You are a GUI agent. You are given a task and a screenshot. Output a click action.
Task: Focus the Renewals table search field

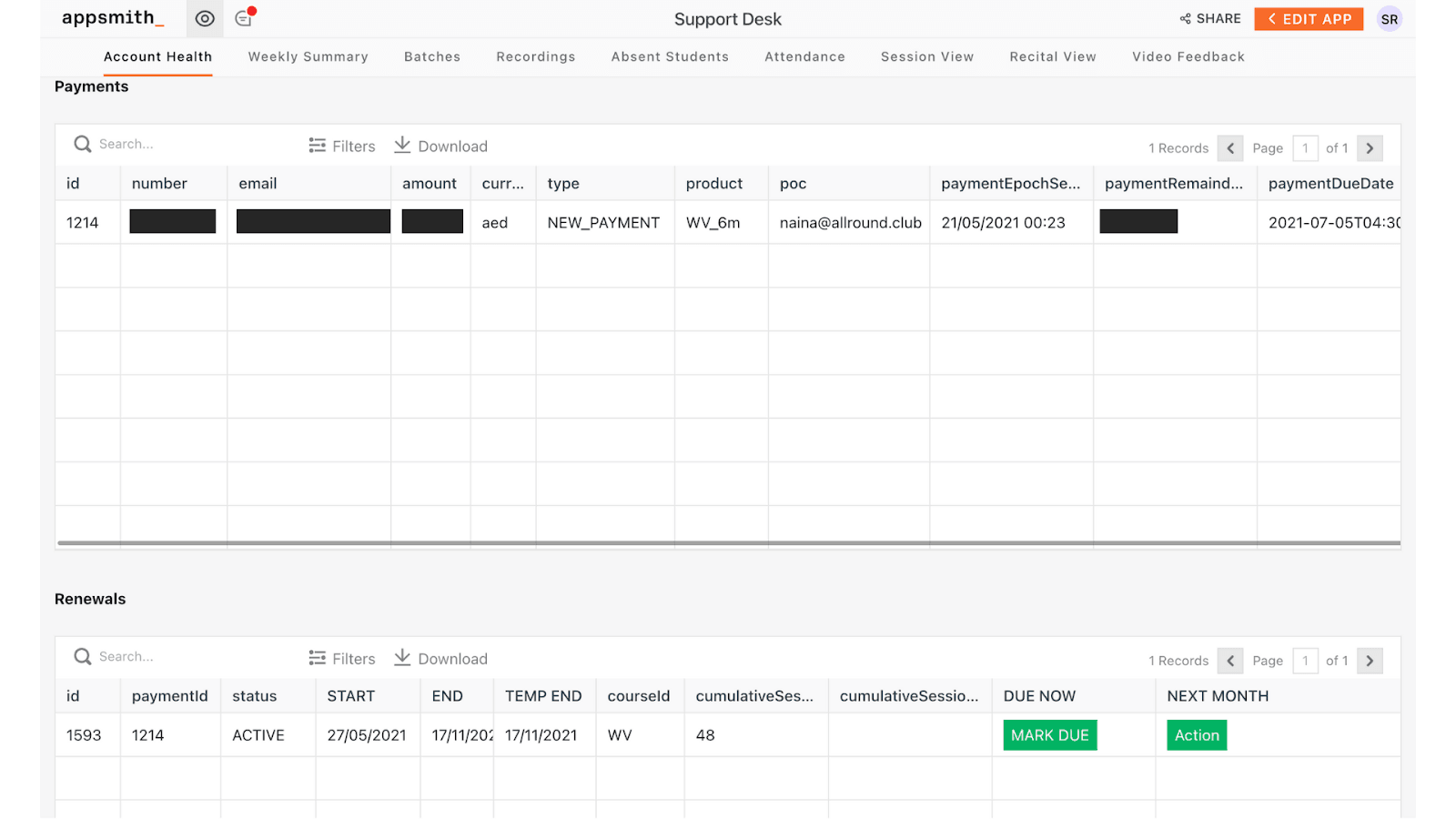[x=182, y=657]
